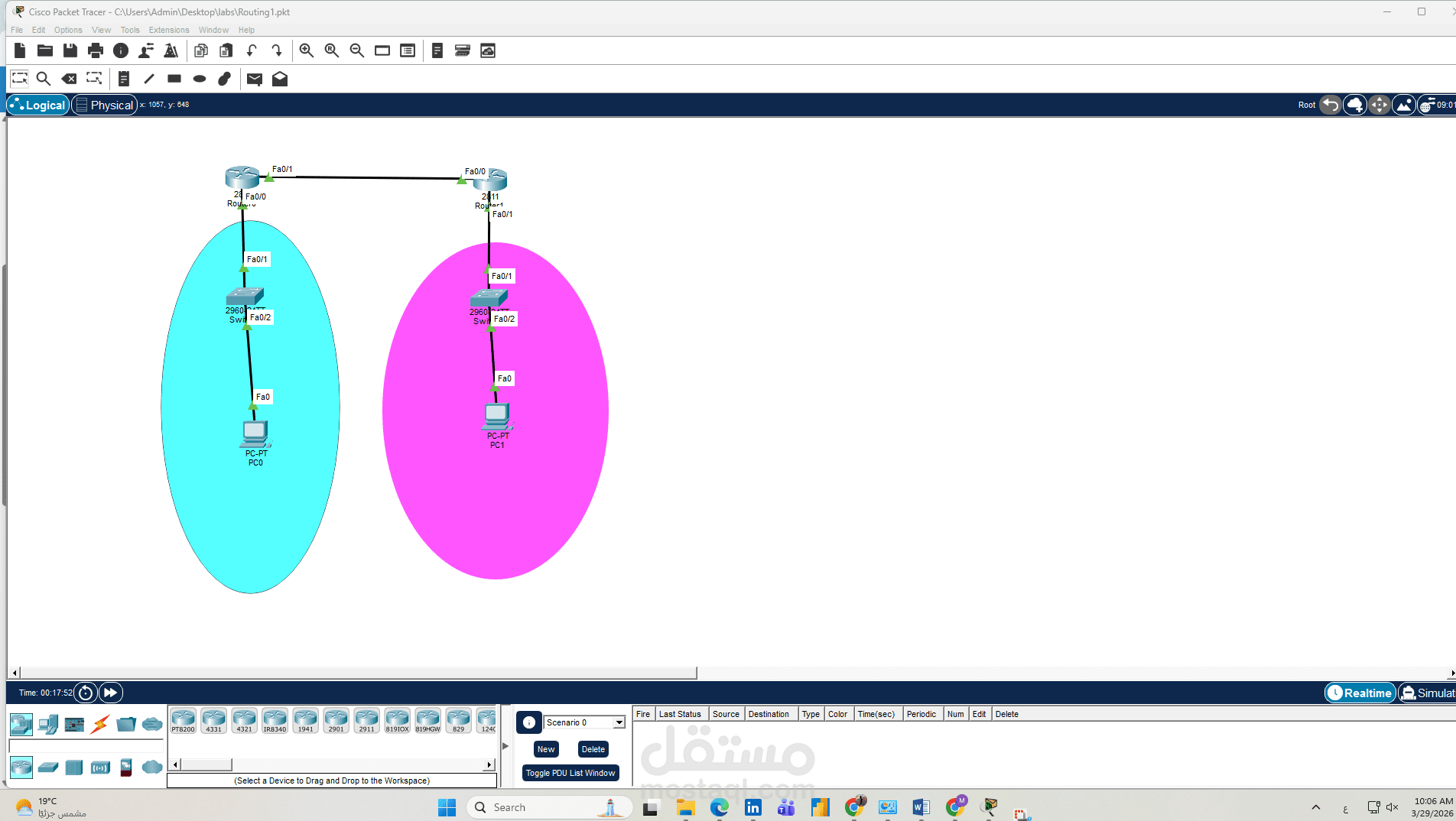Select the Place Note tool
1456x821 pixels.
[123, 78]
